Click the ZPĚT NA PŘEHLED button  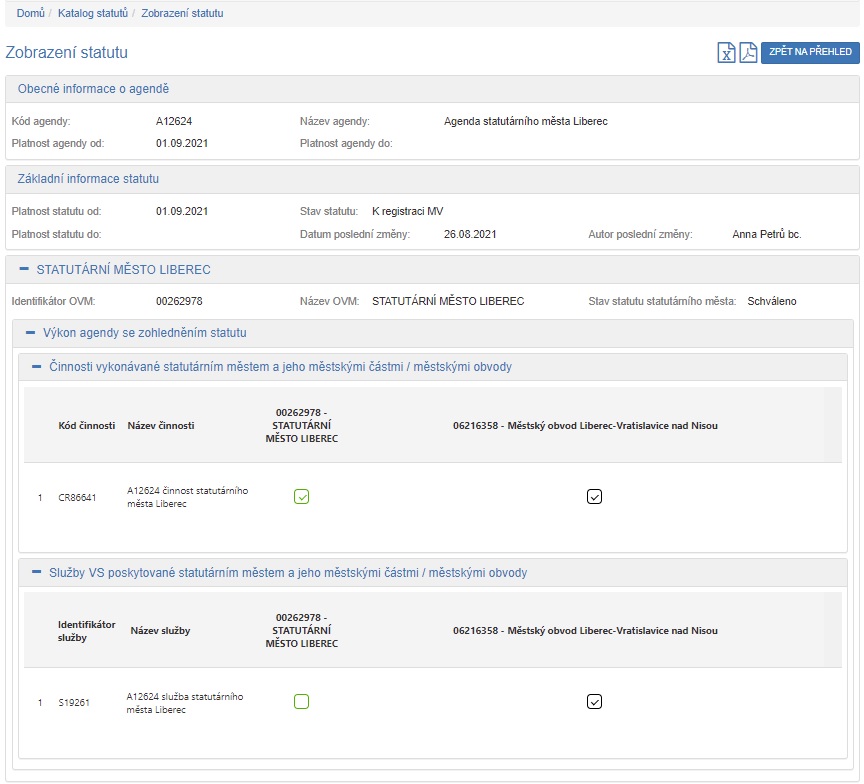pyautogui.click(x=810, y=53)
